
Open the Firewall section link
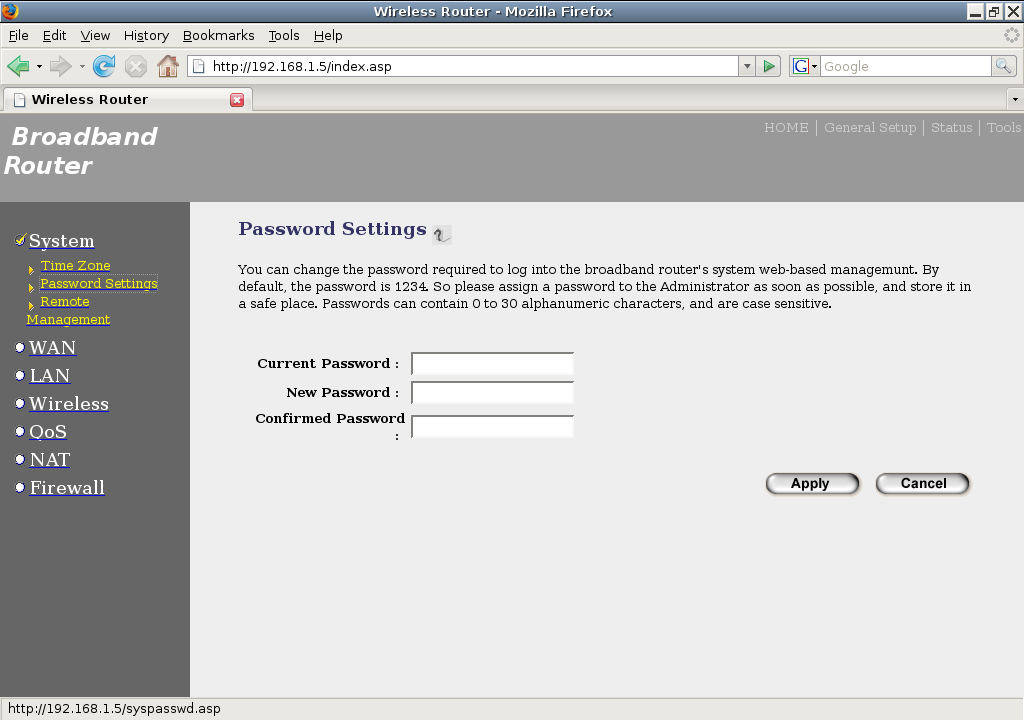(x=67, y=488)
